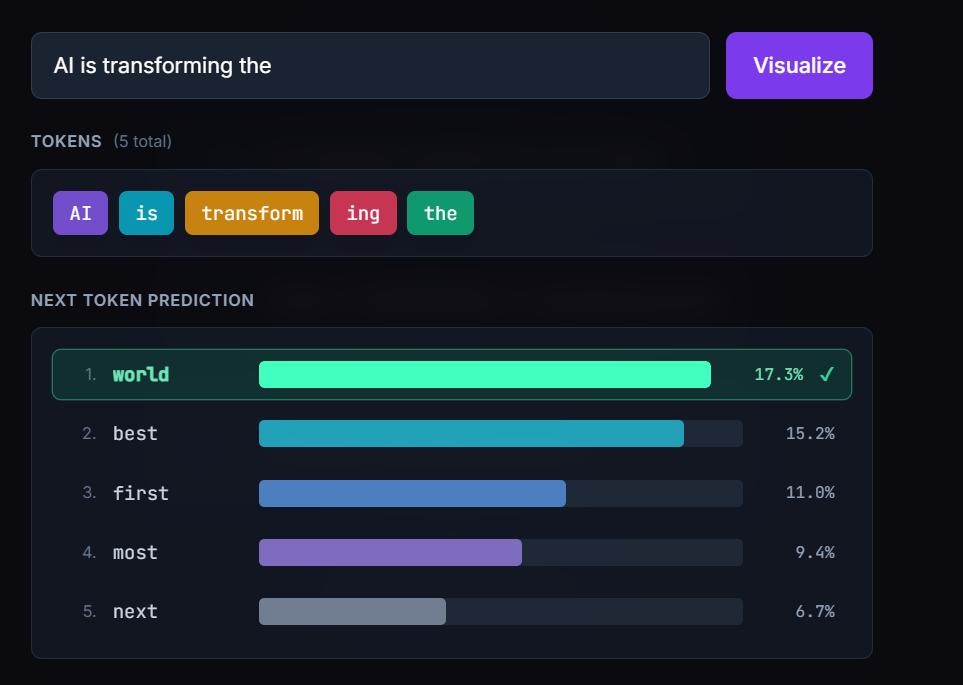Choose the 'most' prediction label
The width and height of the screenshot is (963, 685).
coord(135,553)
